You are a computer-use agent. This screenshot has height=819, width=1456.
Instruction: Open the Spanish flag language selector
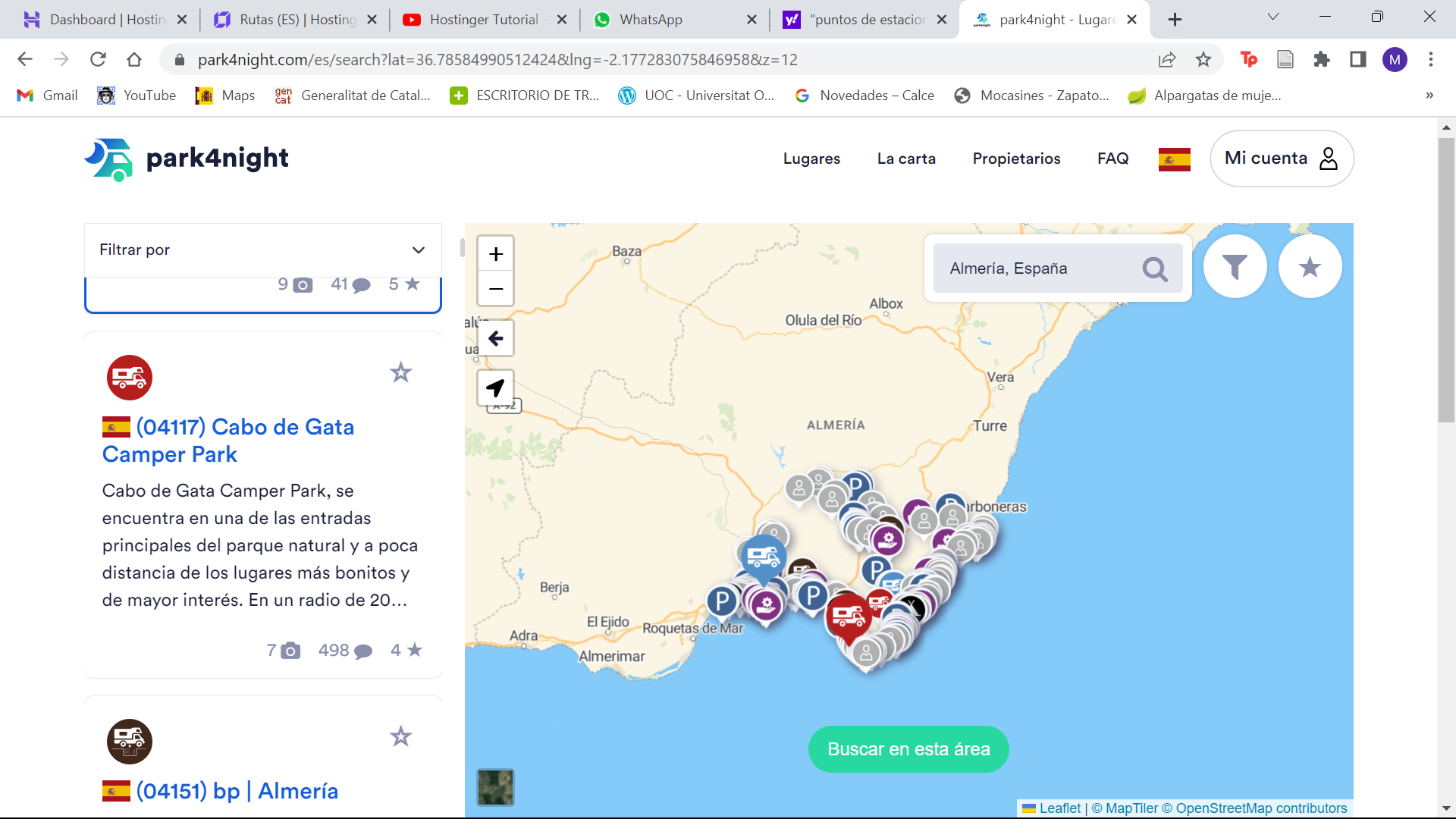click(1174, 159)
